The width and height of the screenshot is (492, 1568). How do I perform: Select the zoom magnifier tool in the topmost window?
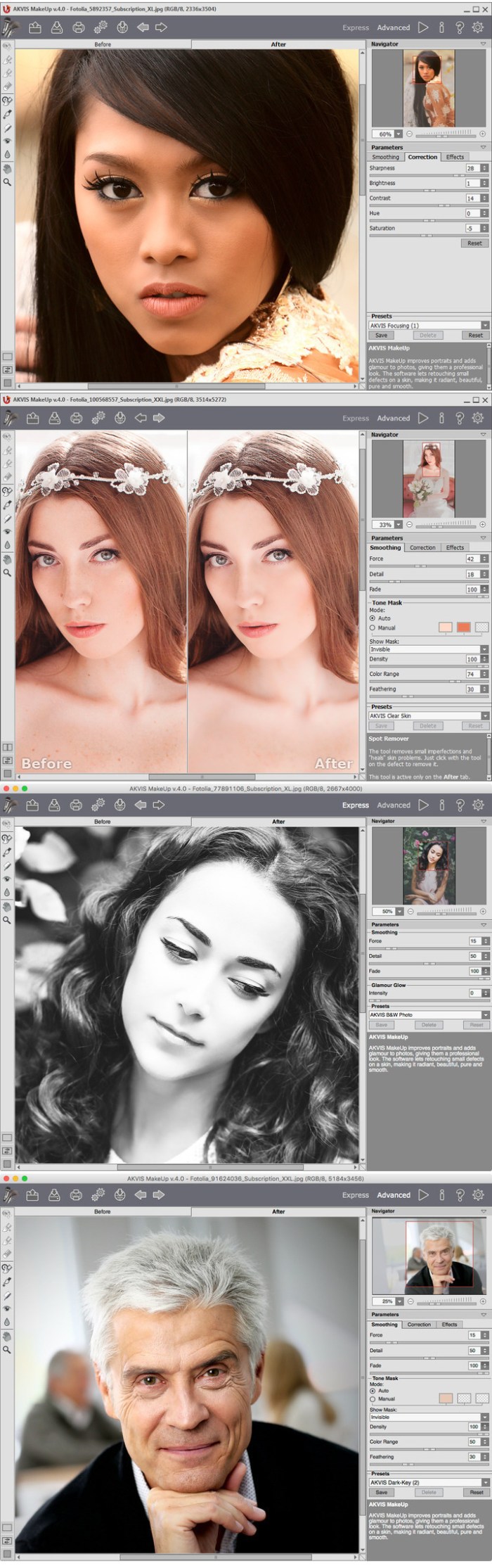(8, 182)
